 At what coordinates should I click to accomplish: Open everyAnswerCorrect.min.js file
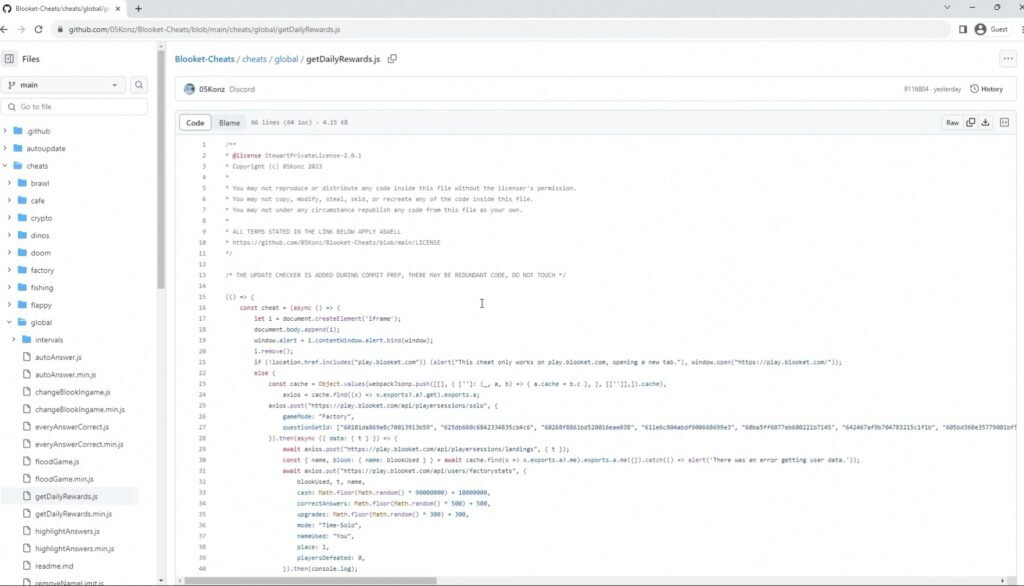[79, 444]
